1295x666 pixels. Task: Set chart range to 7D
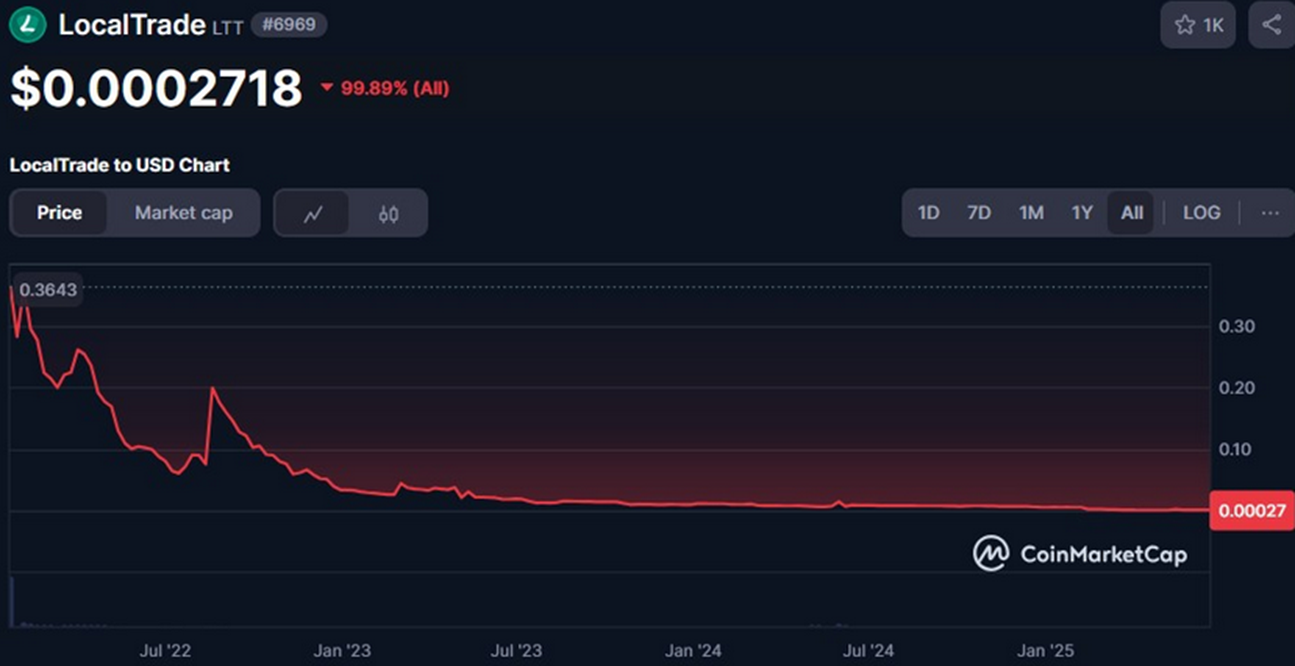[x=979, y=213]
